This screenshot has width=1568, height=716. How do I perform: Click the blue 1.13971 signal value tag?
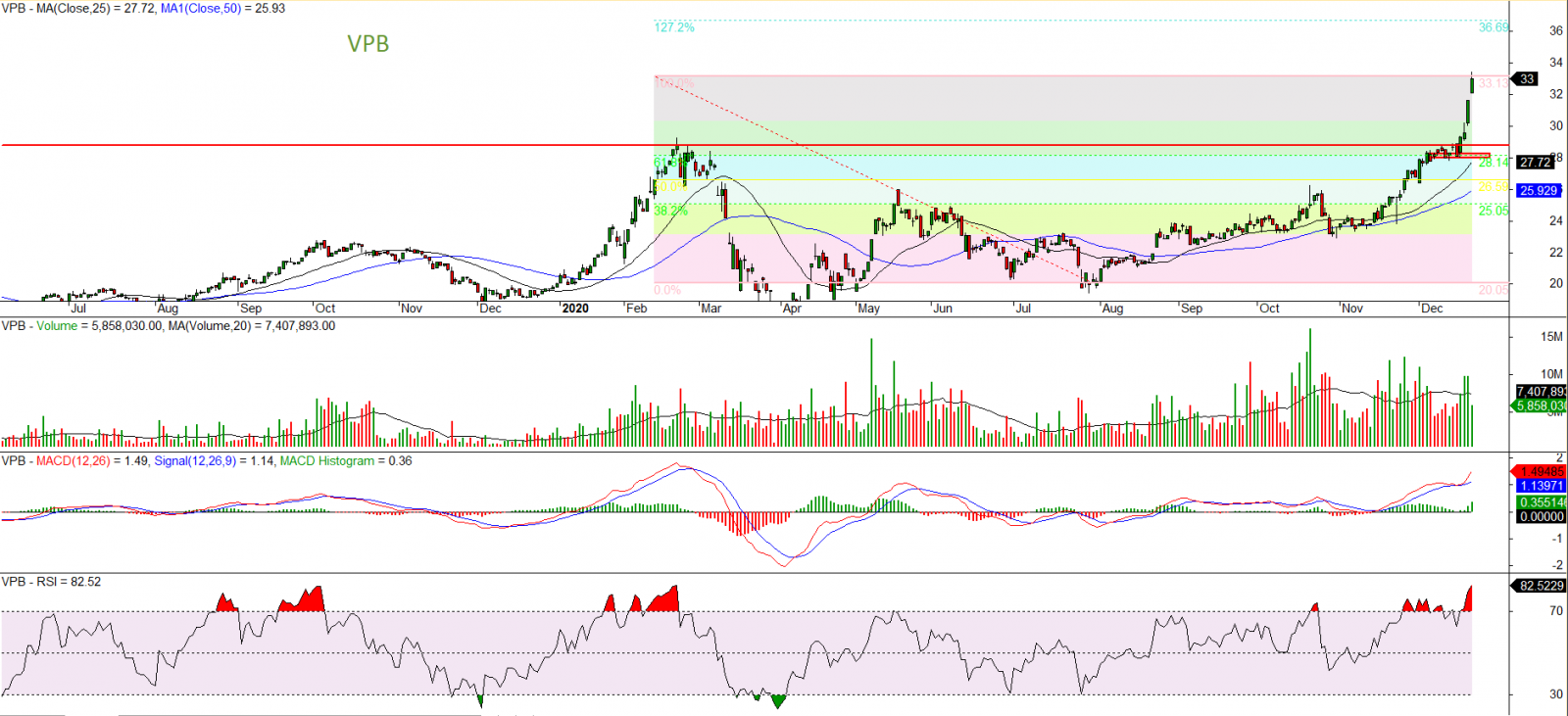(x=1541, y=486)
